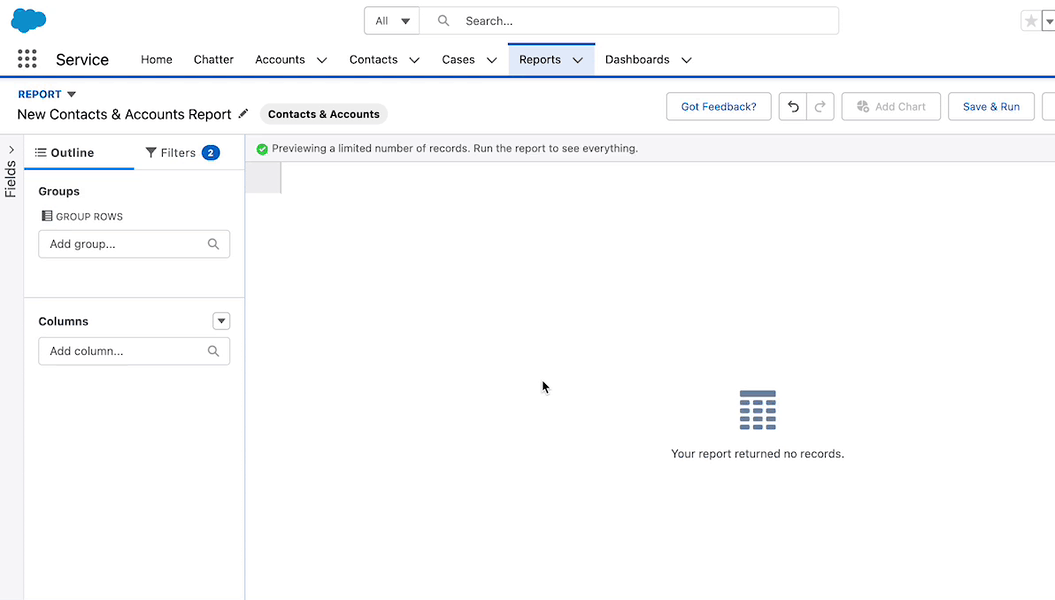
Task: Click the Add Chart button
Action: tap(890, 107)
